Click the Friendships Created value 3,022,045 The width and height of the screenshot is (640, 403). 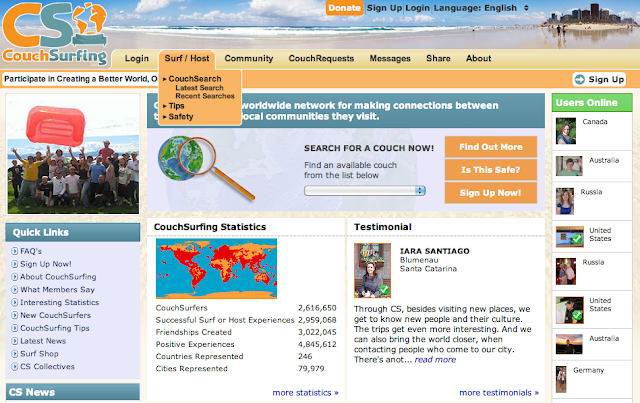click(317, 332)
